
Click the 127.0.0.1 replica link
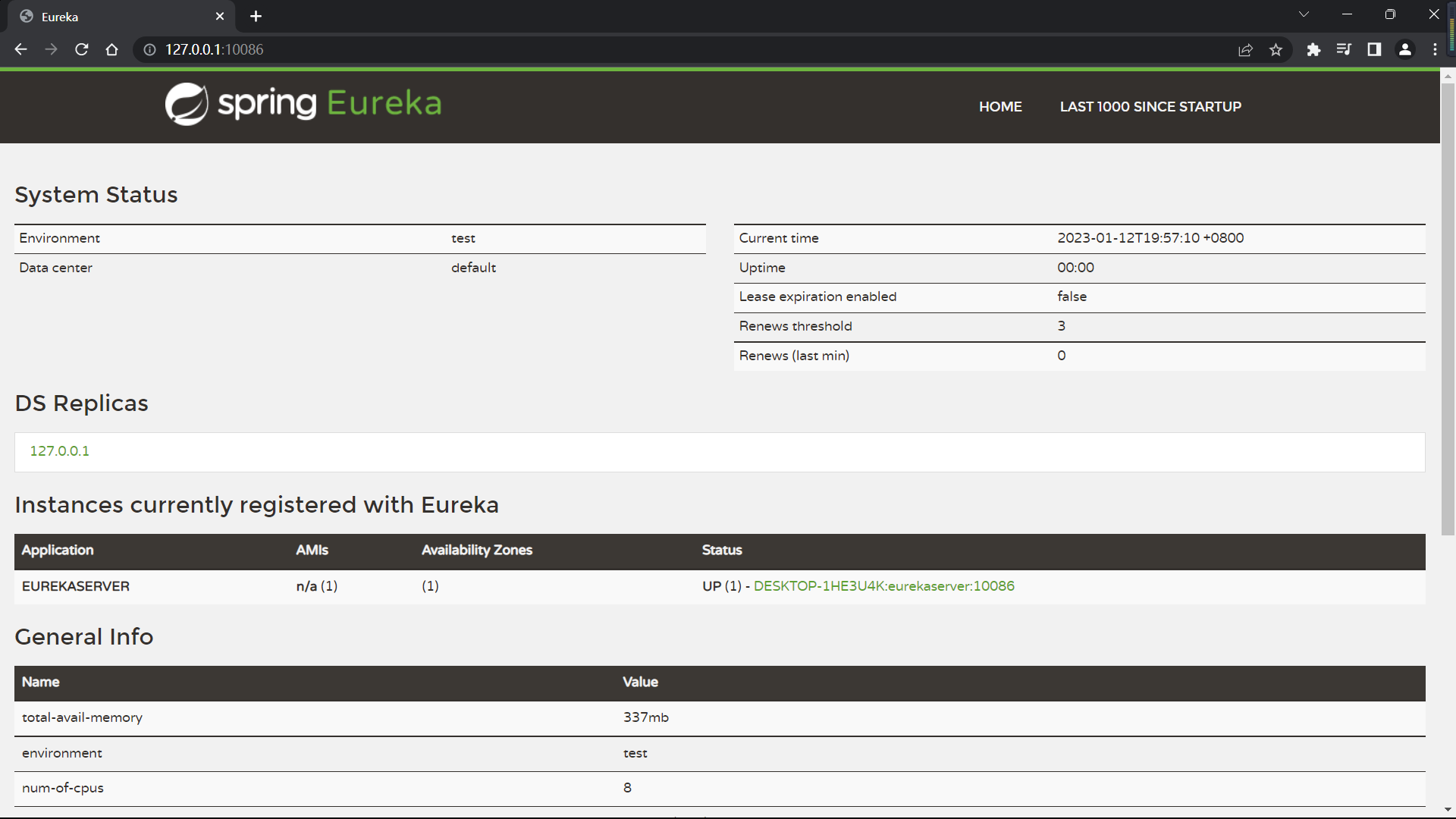click(x=59, y=451)
